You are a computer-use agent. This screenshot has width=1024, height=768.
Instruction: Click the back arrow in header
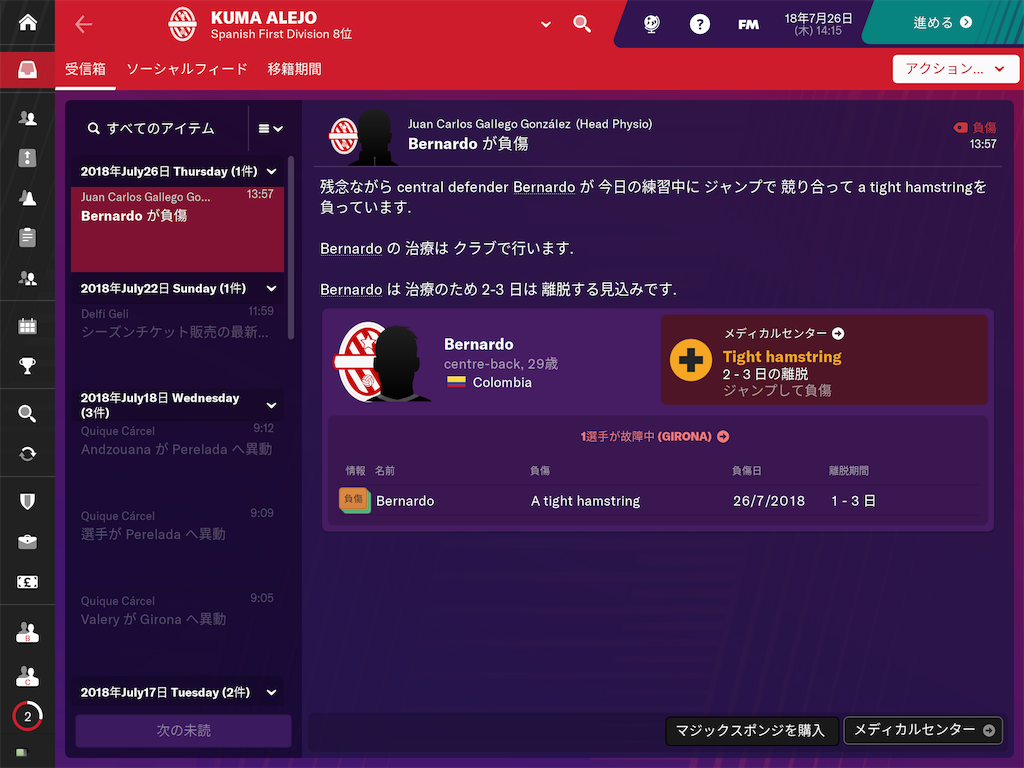(x=84, y=25)
